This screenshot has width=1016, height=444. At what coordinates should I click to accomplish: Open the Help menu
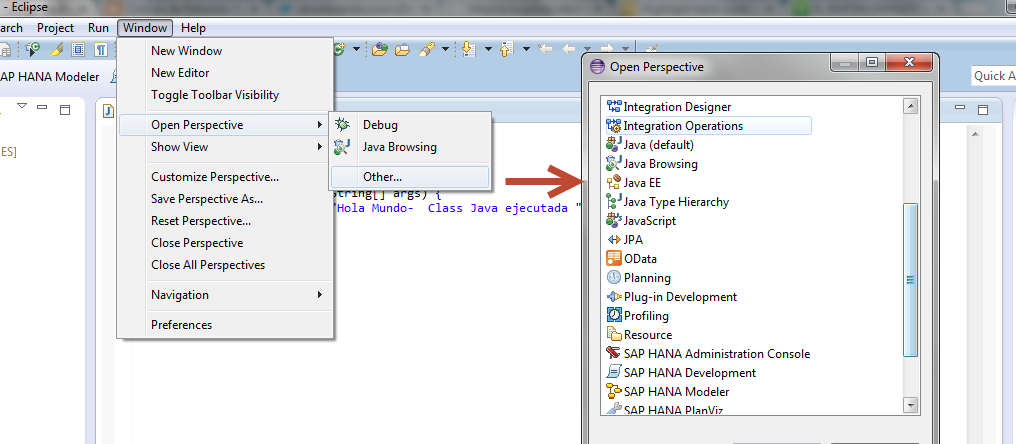[193, 28]
